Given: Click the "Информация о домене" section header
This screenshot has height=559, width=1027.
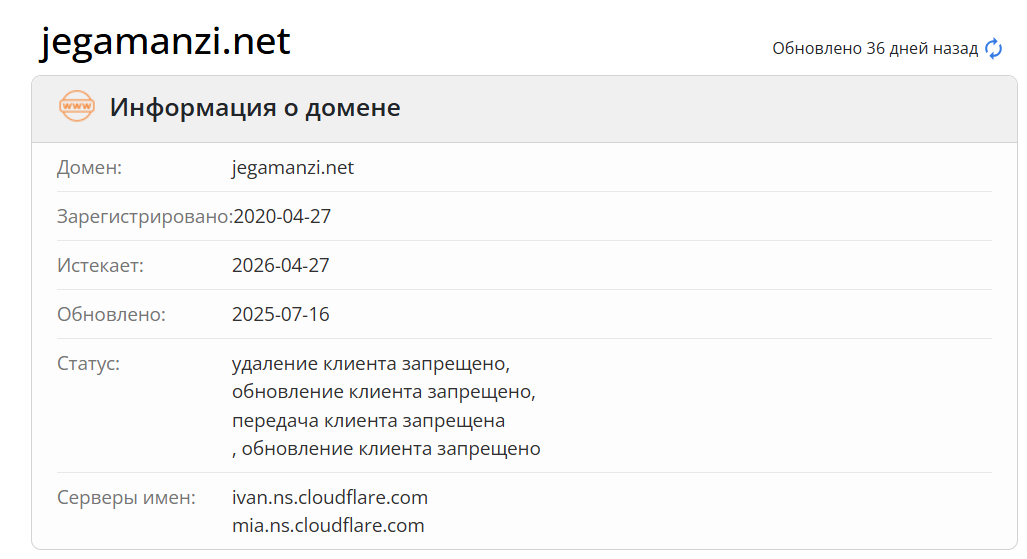Looking at the screenshot, I should [x=255, y=107].
